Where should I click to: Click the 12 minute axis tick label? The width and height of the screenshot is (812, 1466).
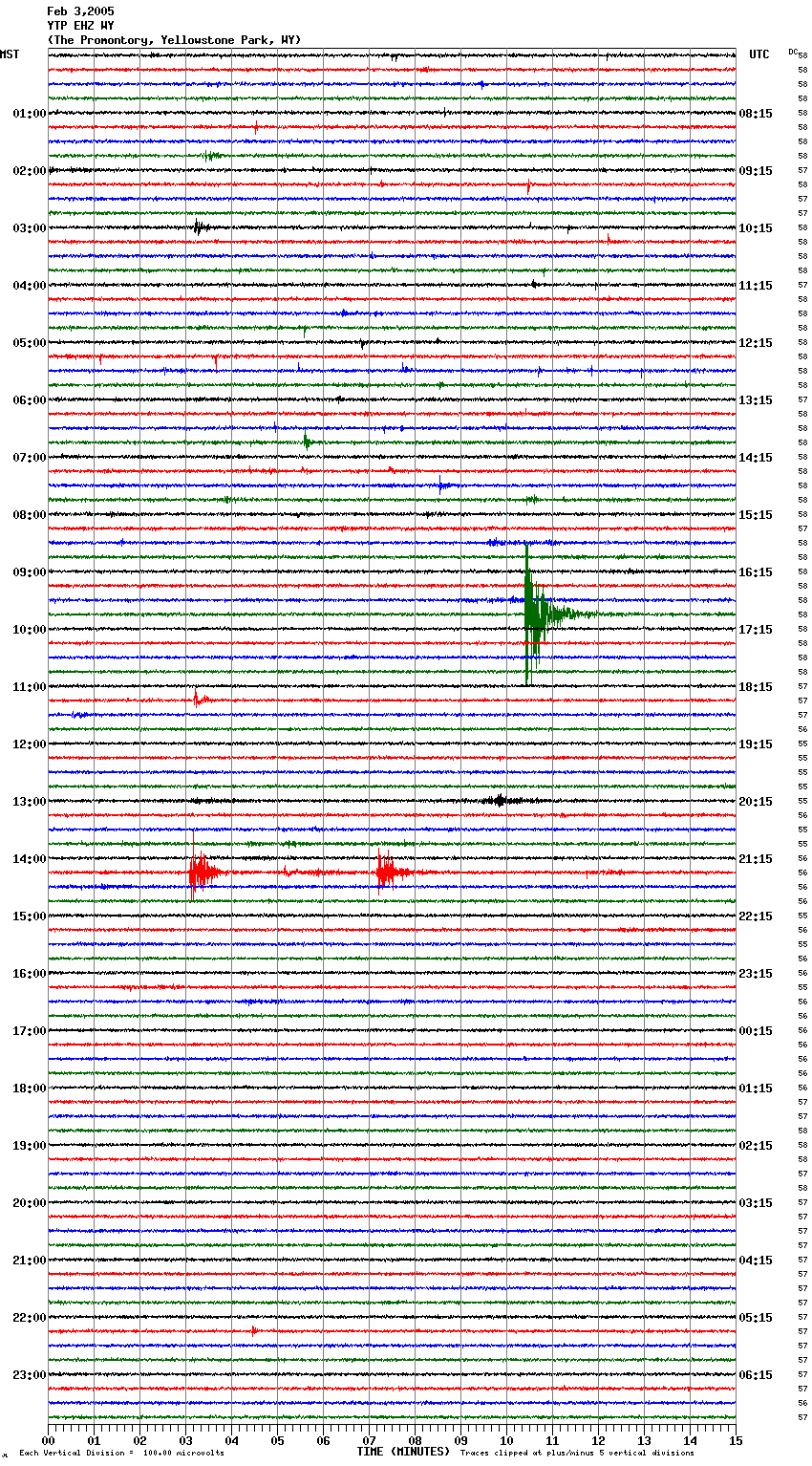599,1440
